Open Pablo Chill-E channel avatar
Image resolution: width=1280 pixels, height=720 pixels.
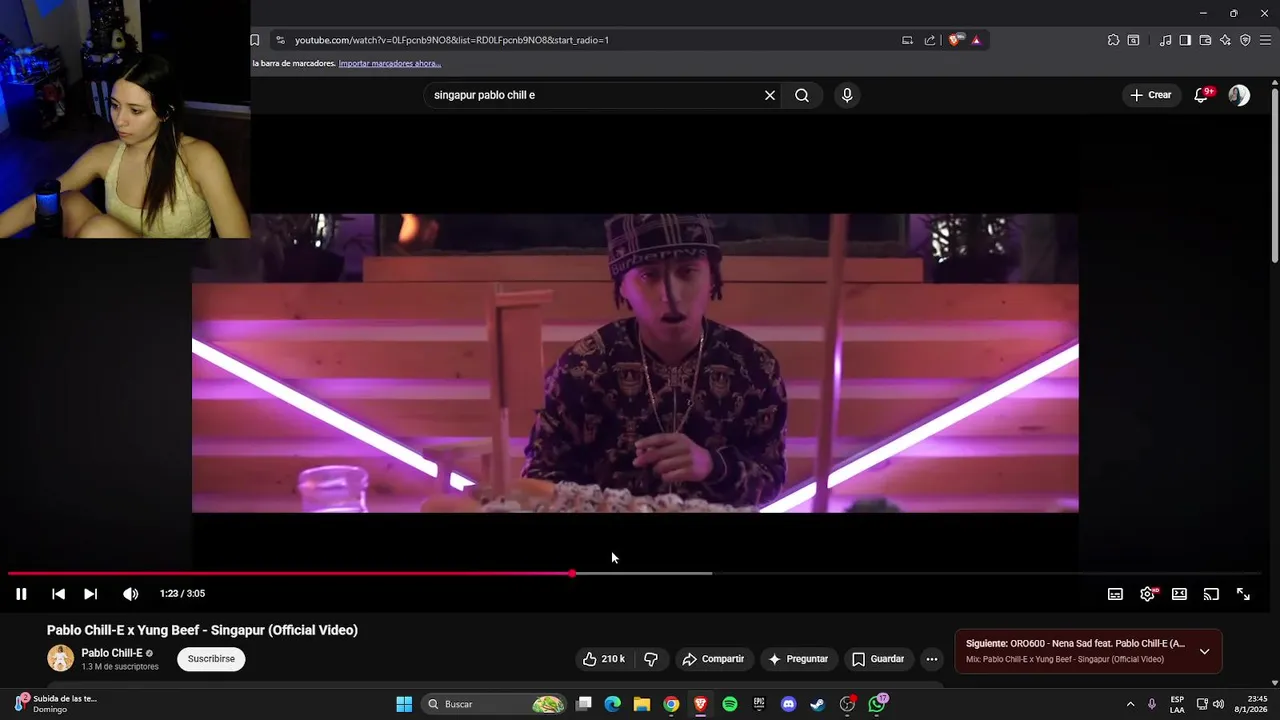coord(60,658)
